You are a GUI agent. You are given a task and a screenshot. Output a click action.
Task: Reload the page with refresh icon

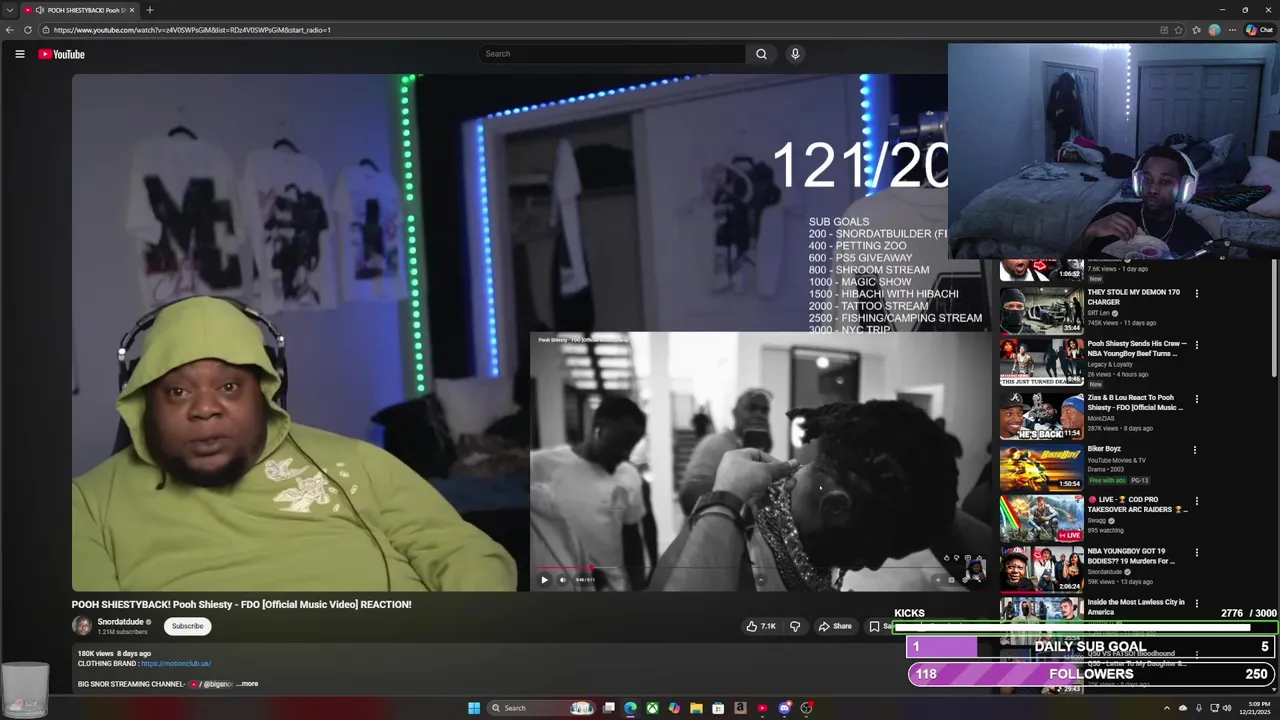point(28,30)
